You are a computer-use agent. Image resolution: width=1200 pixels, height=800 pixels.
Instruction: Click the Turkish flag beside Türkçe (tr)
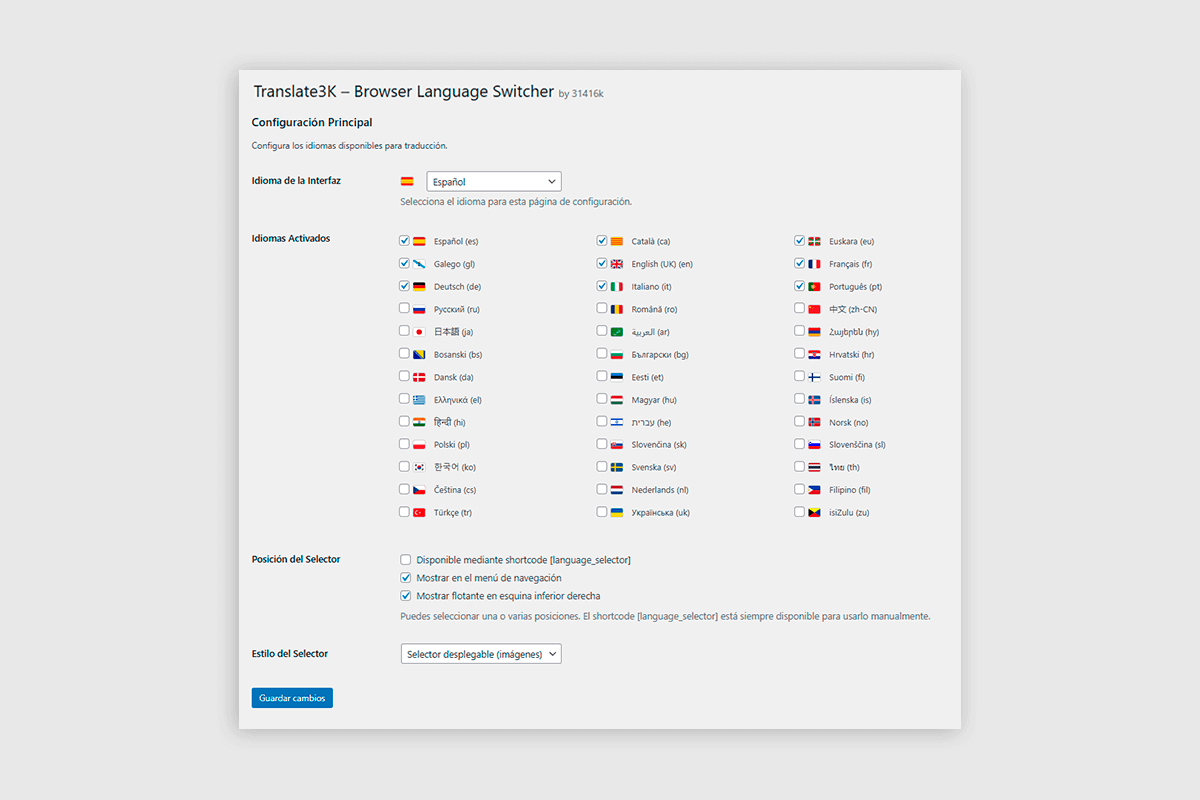point(421,511)
